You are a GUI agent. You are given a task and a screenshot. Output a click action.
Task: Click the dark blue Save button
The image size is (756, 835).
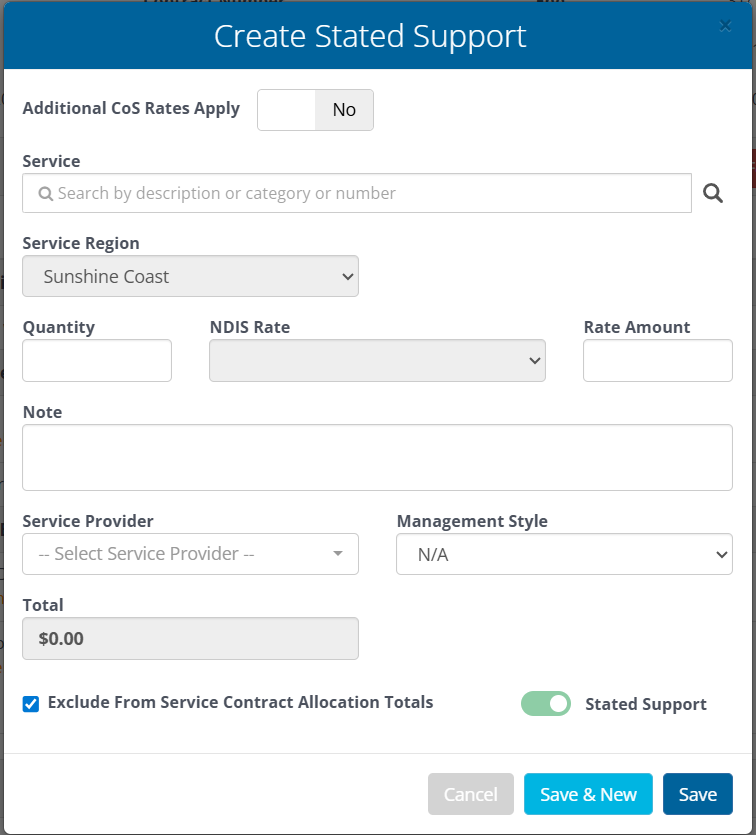pos(697,794)
